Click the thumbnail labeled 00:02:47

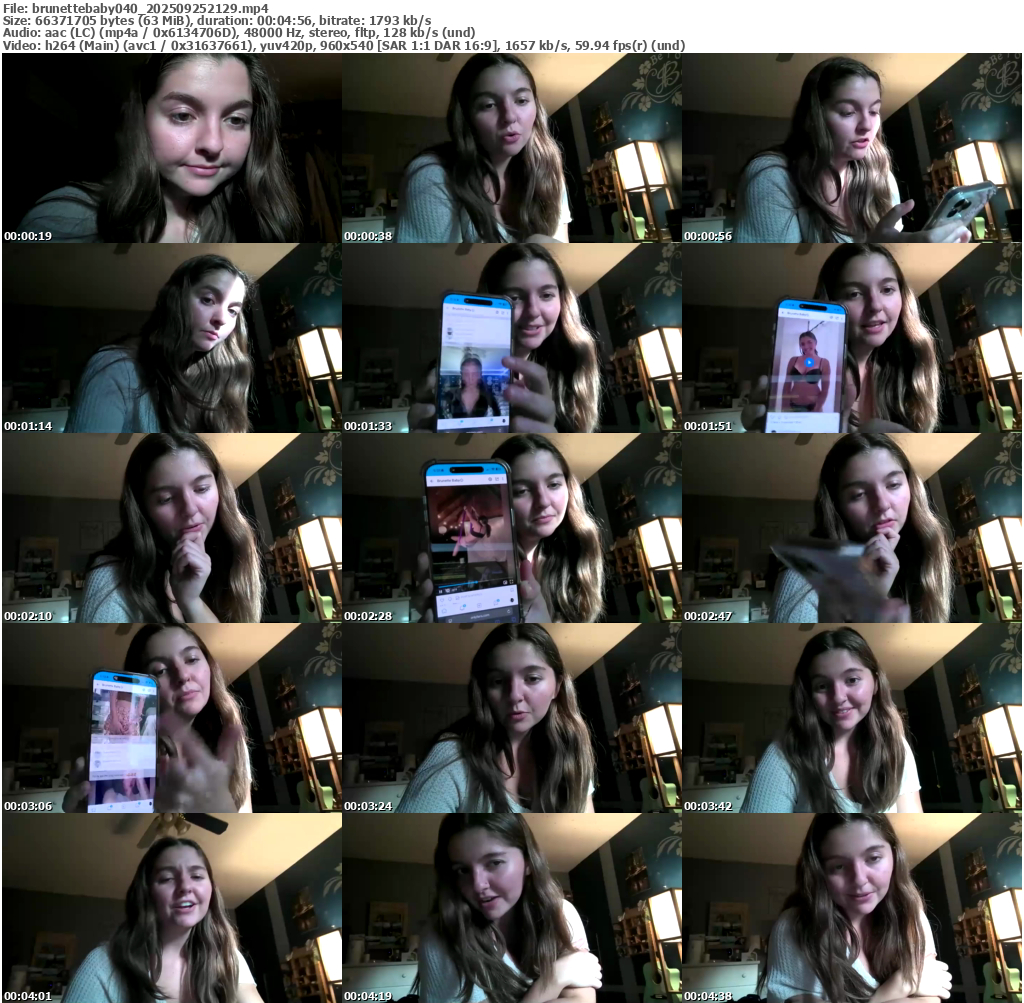click(851, 528)
